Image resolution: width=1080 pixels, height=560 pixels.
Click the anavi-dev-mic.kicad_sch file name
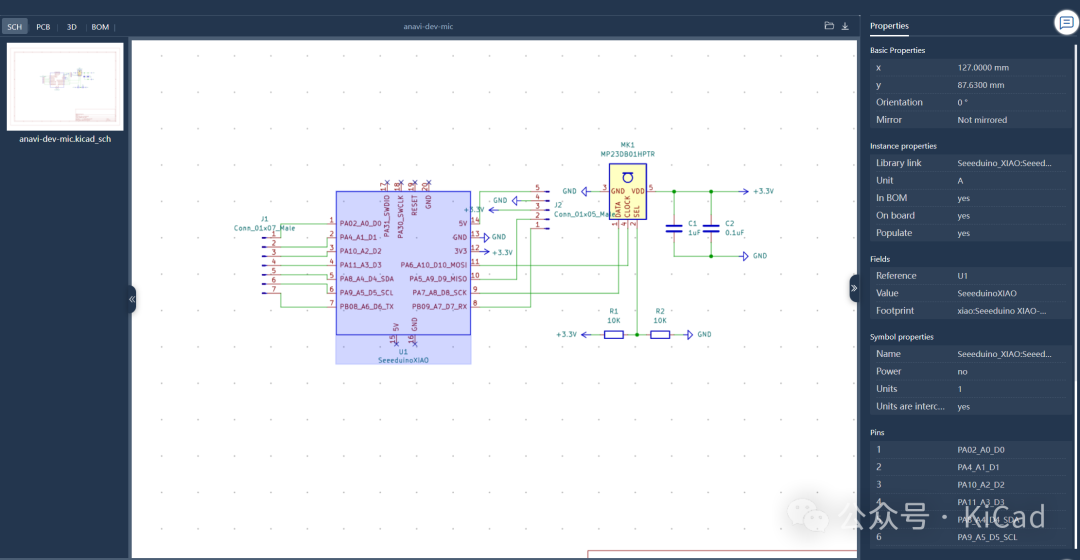(x=65, y=139)
